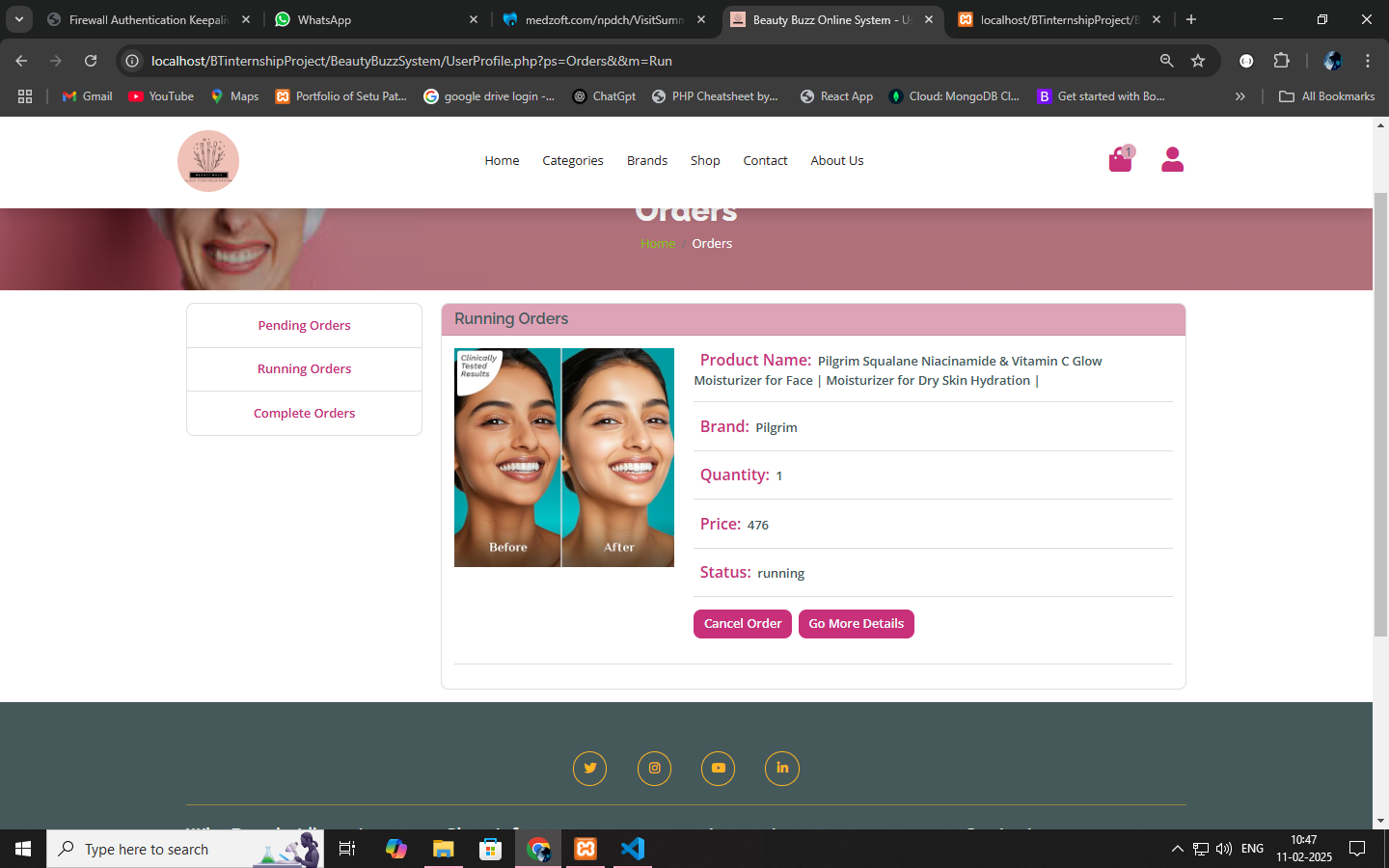Open the user profile icon
The width and height of the screenshot is (1389, 868).
coord(1172,159)
